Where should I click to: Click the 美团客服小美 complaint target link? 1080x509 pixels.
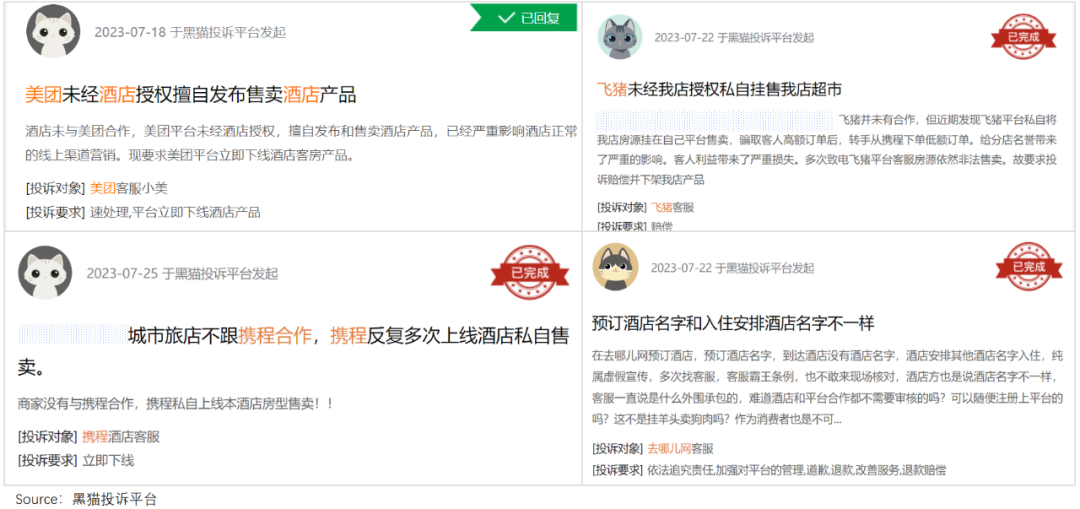[x=129, y=188]
